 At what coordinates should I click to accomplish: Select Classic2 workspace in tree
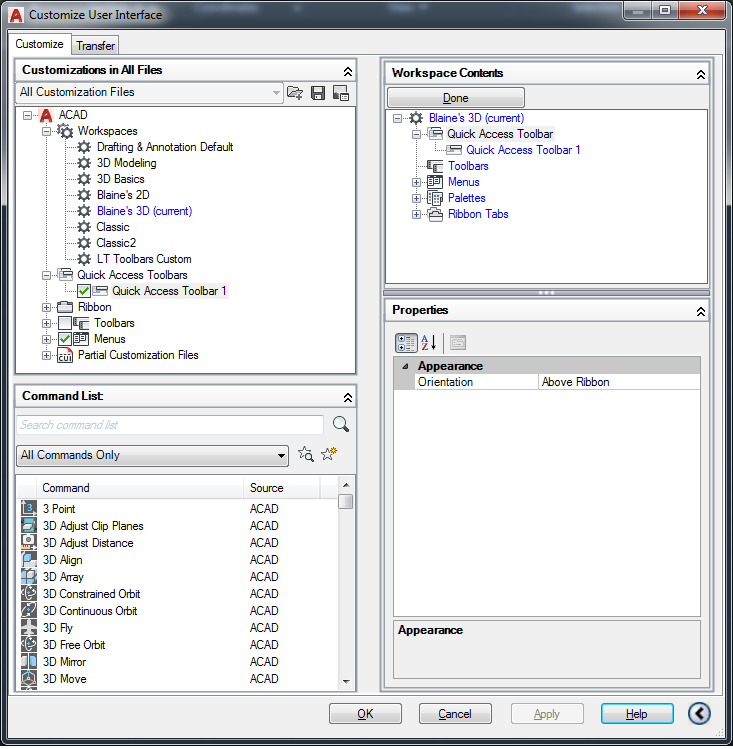116,243
